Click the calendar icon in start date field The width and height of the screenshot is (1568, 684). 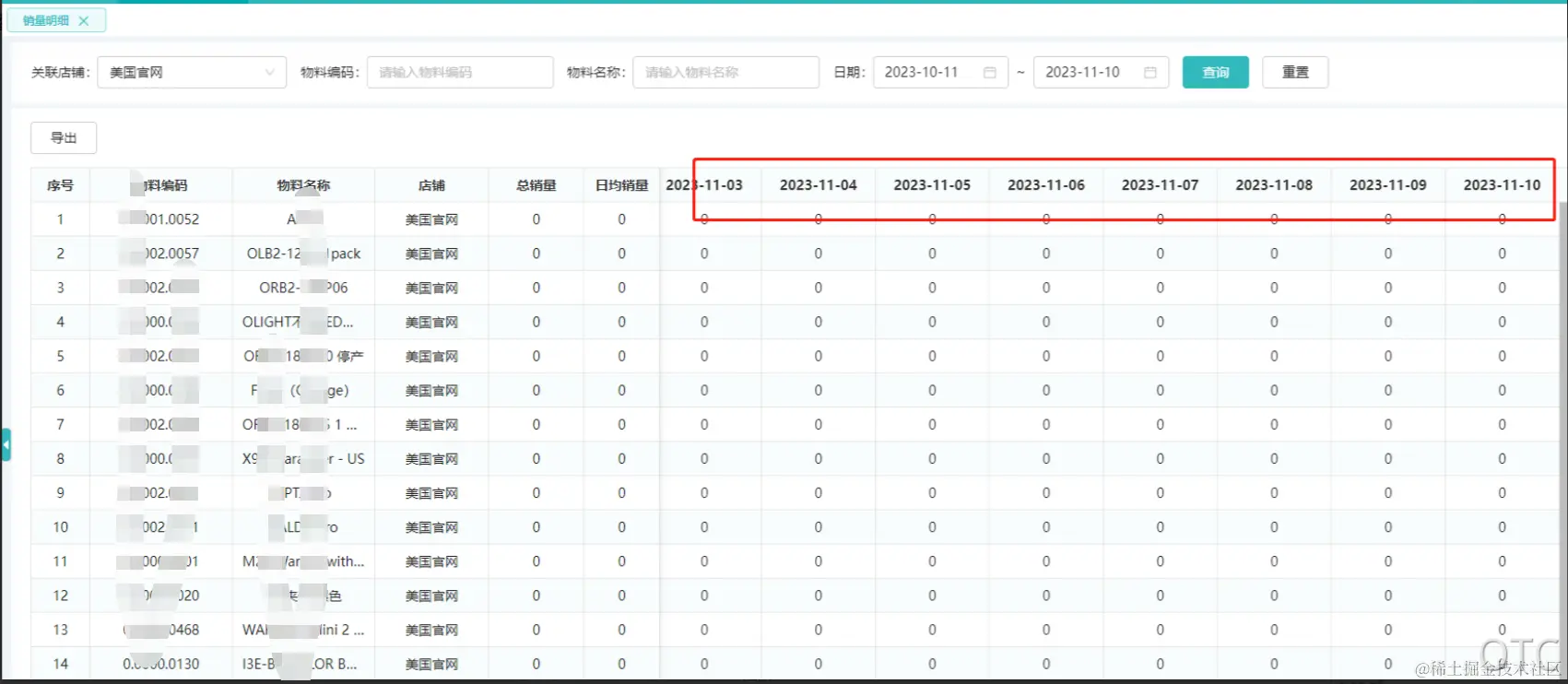[990, 72]
